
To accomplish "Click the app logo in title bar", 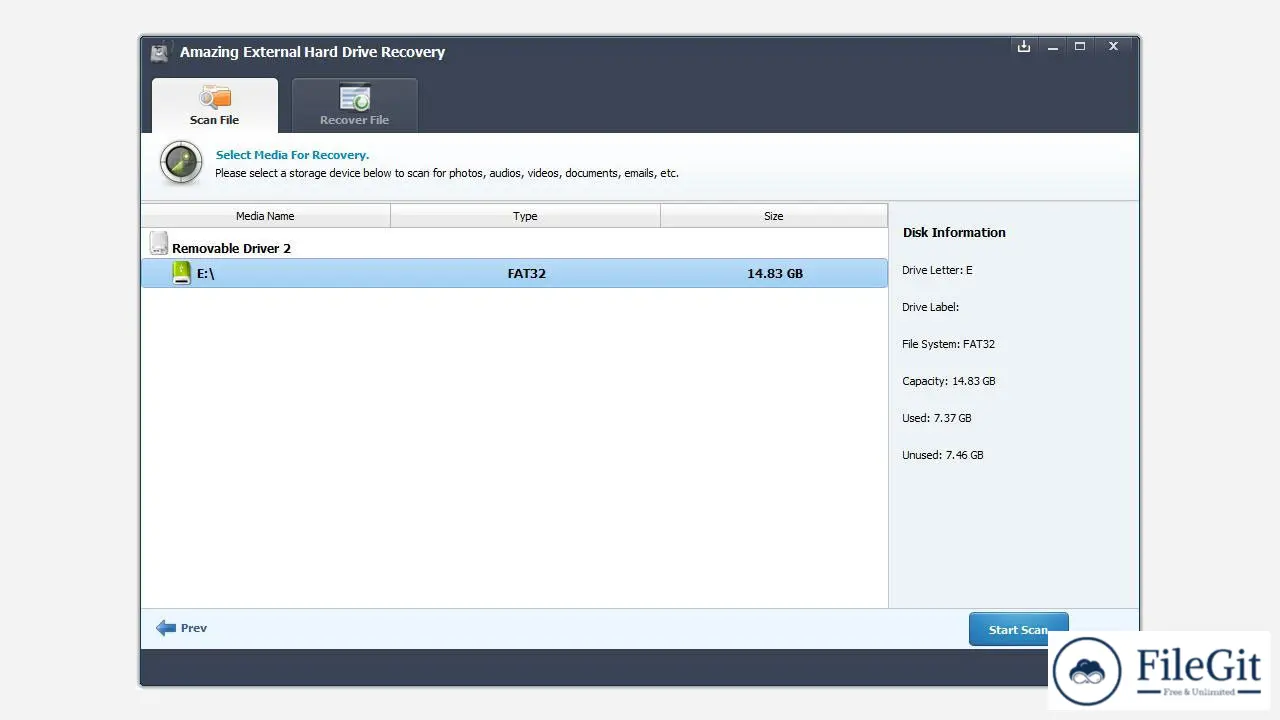I will (x=160, y=52).
